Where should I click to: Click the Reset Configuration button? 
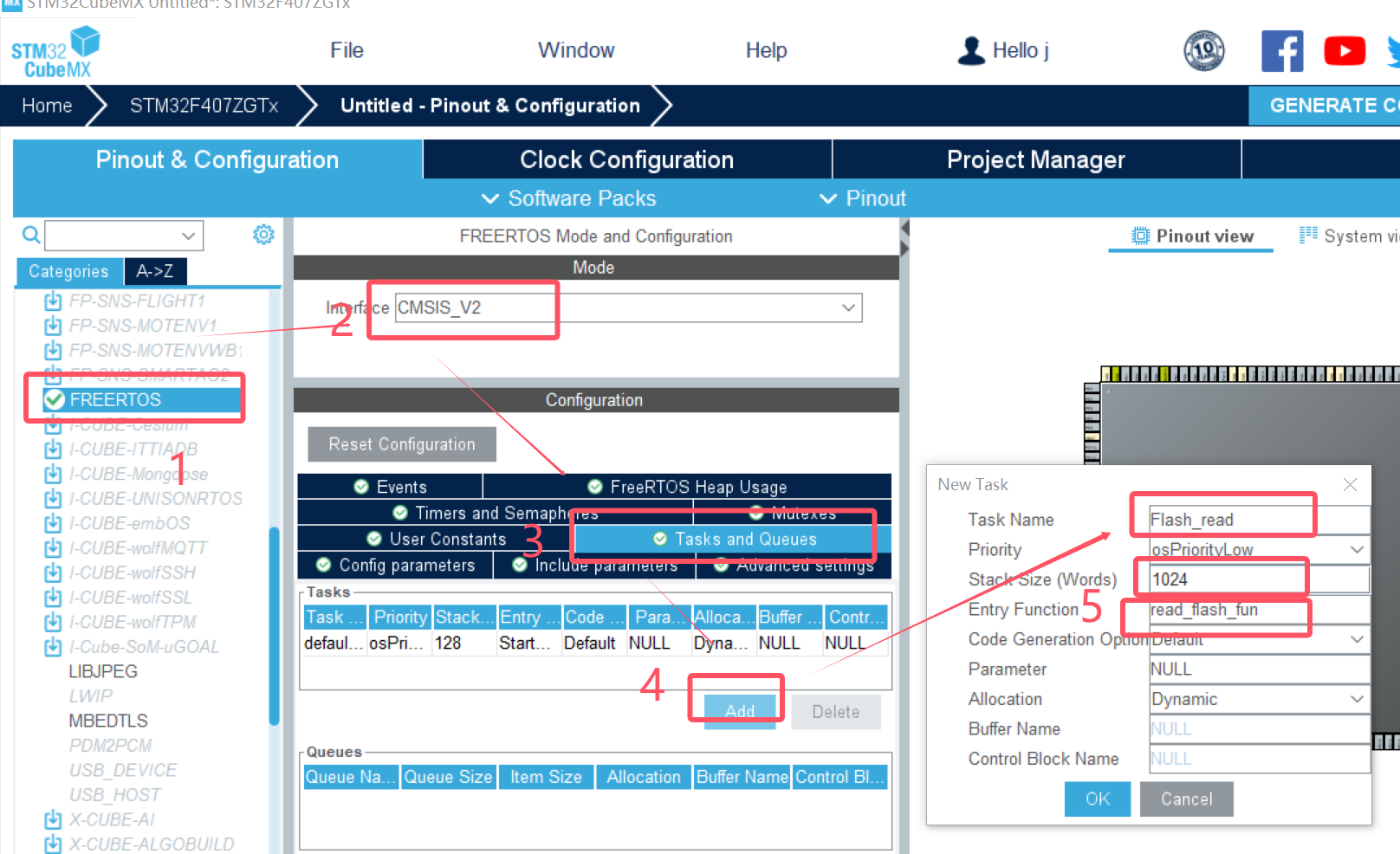coord(402,444)
